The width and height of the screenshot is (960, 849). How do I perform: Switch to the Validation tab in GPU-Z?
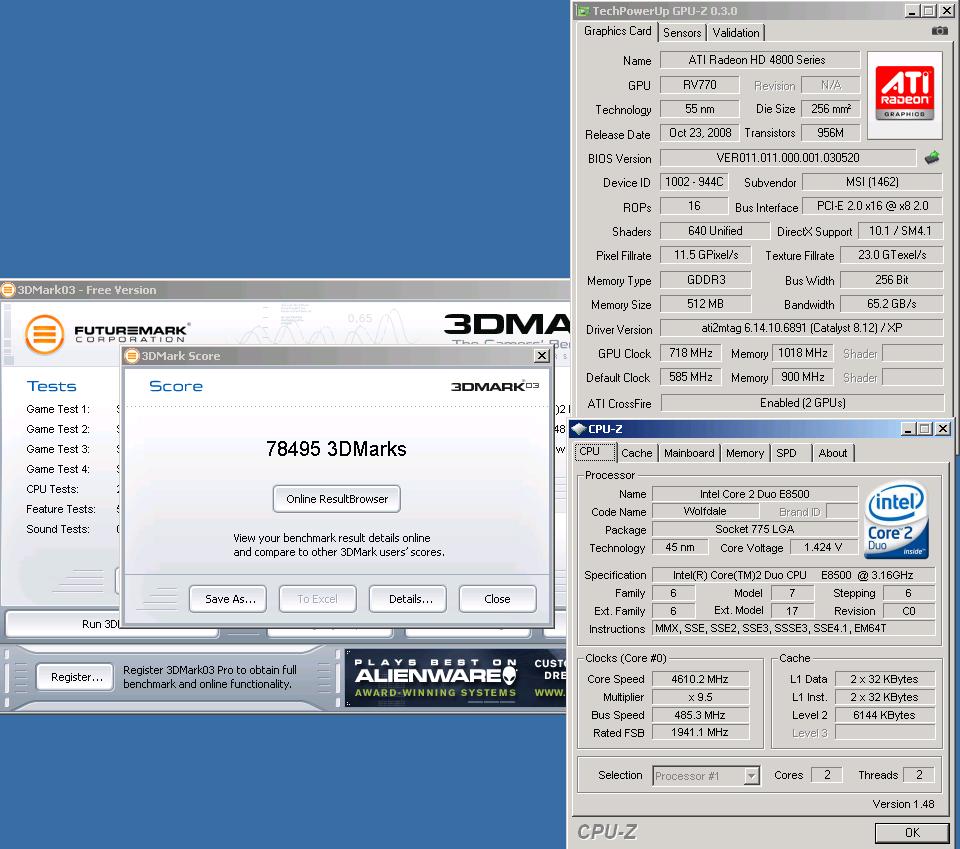[x=736, y=33]
